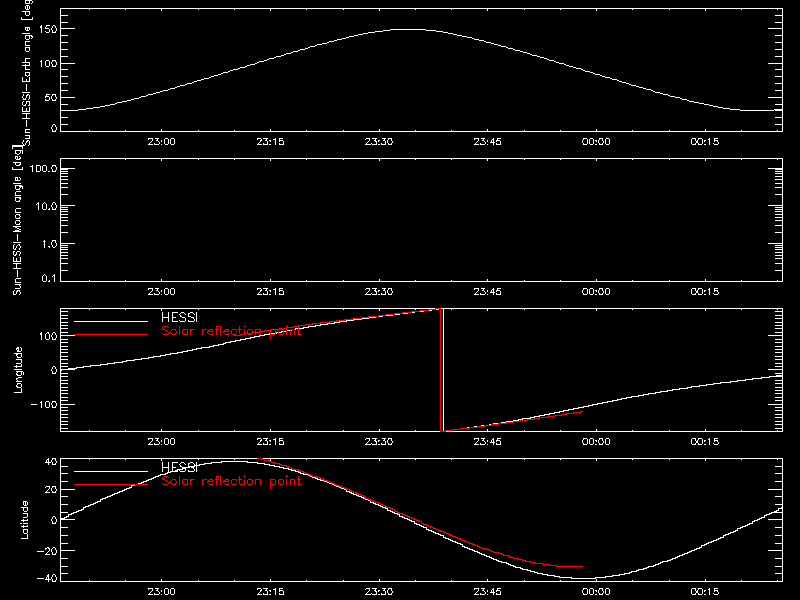Screen dimensions: 800x600
Task: Click the Latitude axis title
Action: pyautogui.click(x=24, y=520)
